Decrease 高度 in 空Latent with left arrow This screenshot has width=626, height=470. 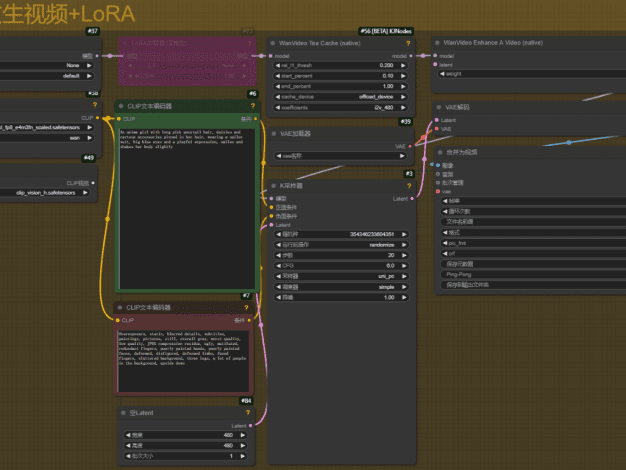click(x=128, y=446)
